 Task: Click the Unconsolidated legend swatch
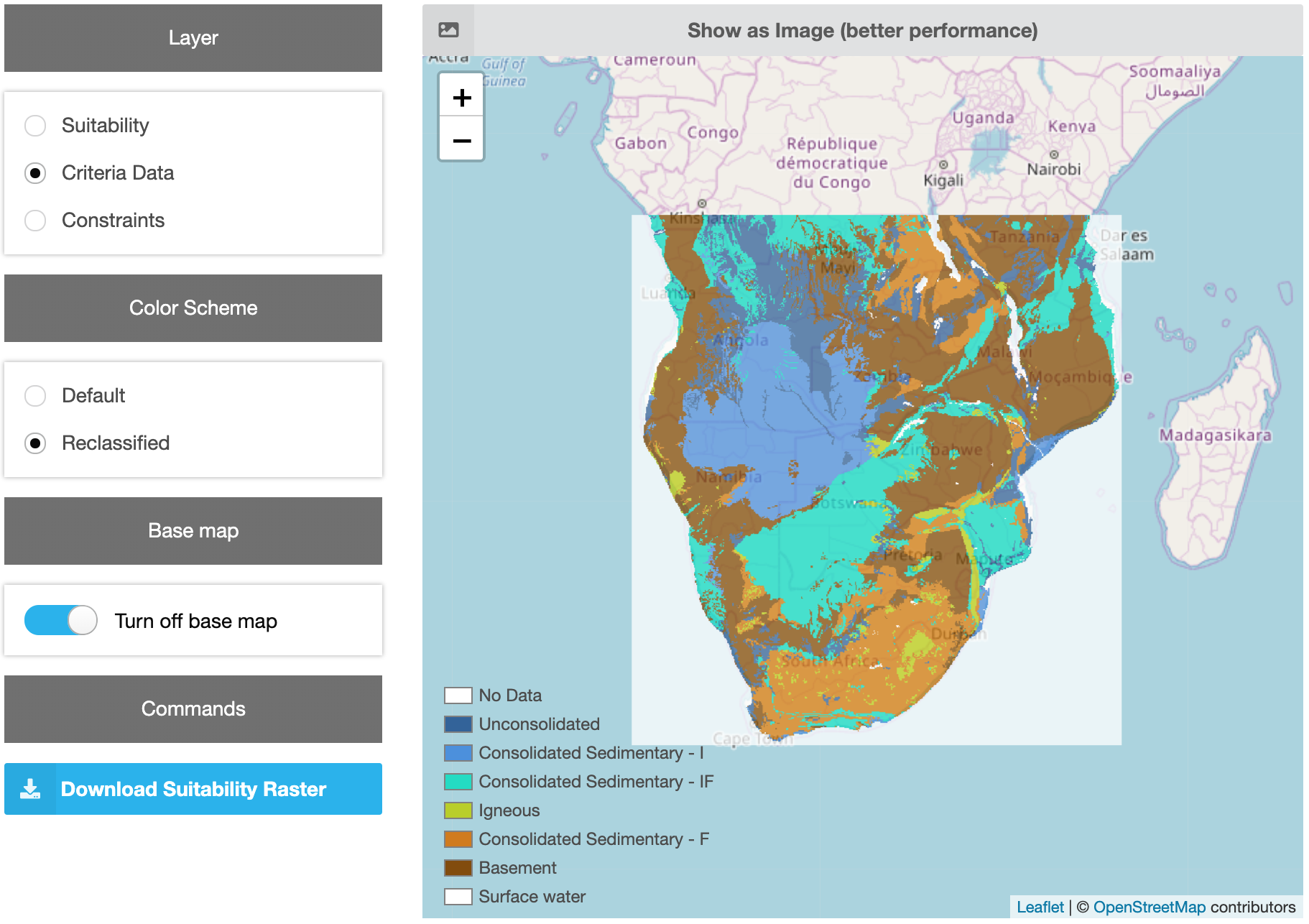(458, 724)
